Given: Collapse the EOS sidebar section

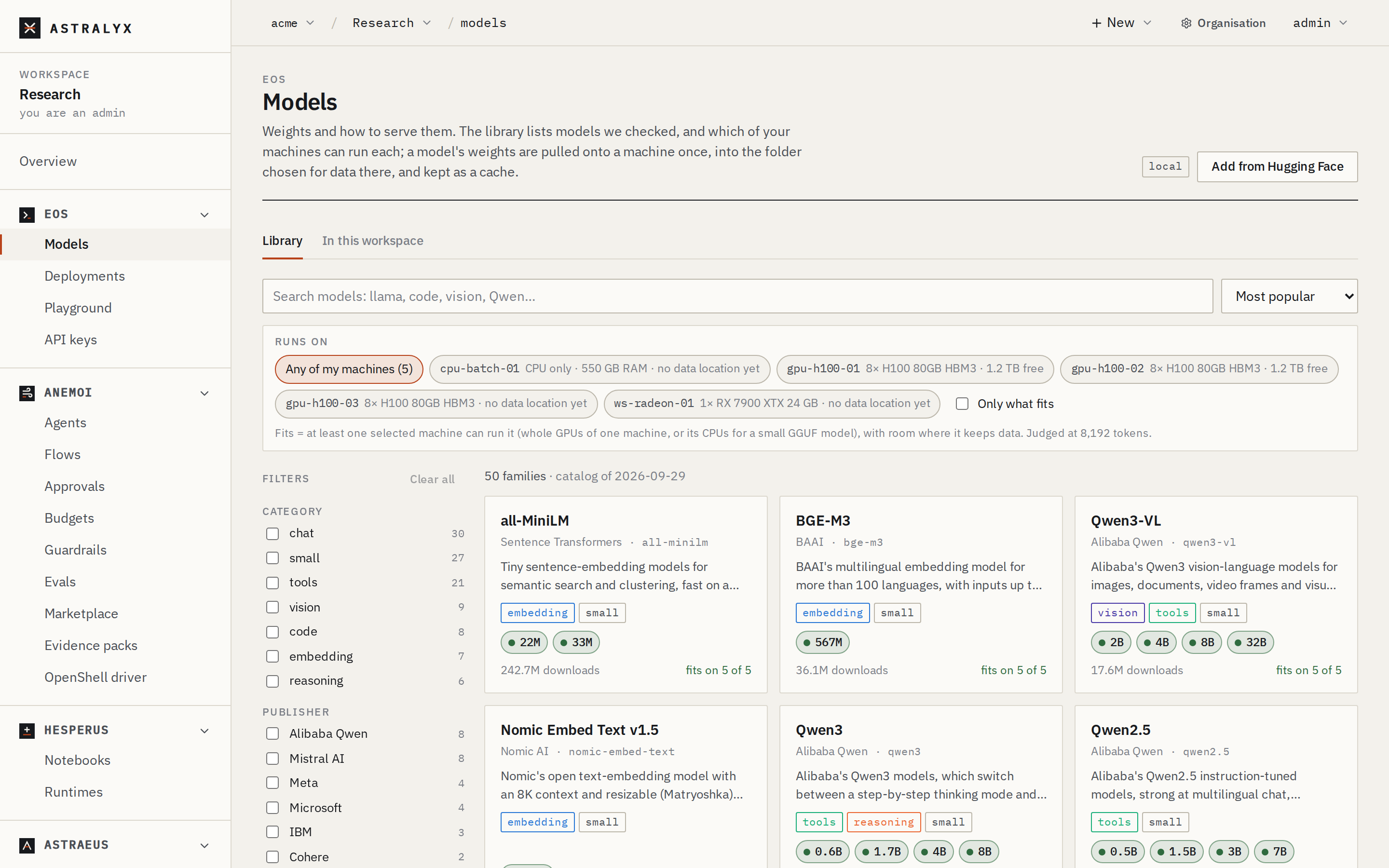Looking at the screenshot, I should point(204,215).
